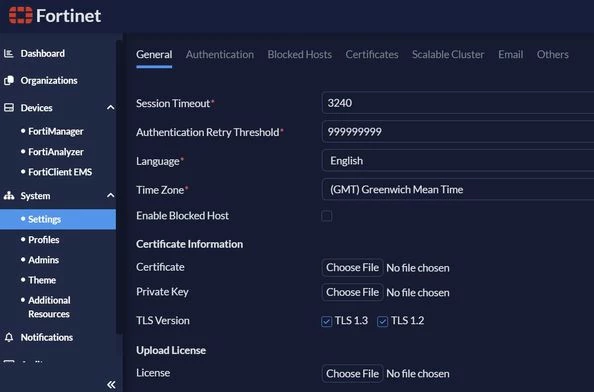Uncheck the TLS 1.2 checkbox
594x392 pixels.
pos(382,321)
